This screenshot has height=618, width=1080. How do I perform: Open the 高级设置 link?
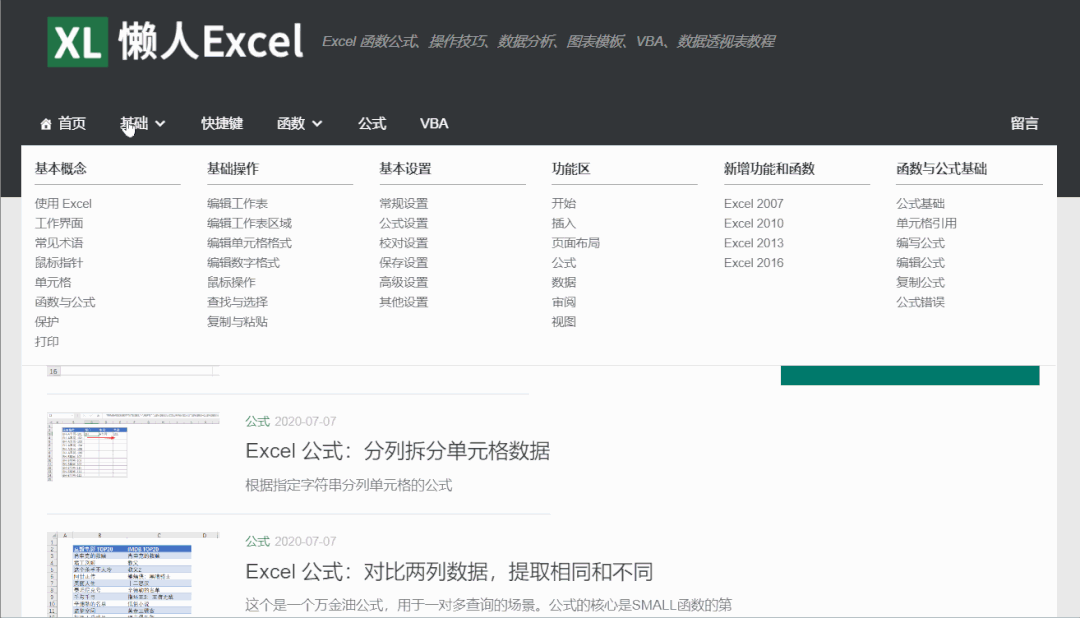(404, 282)
